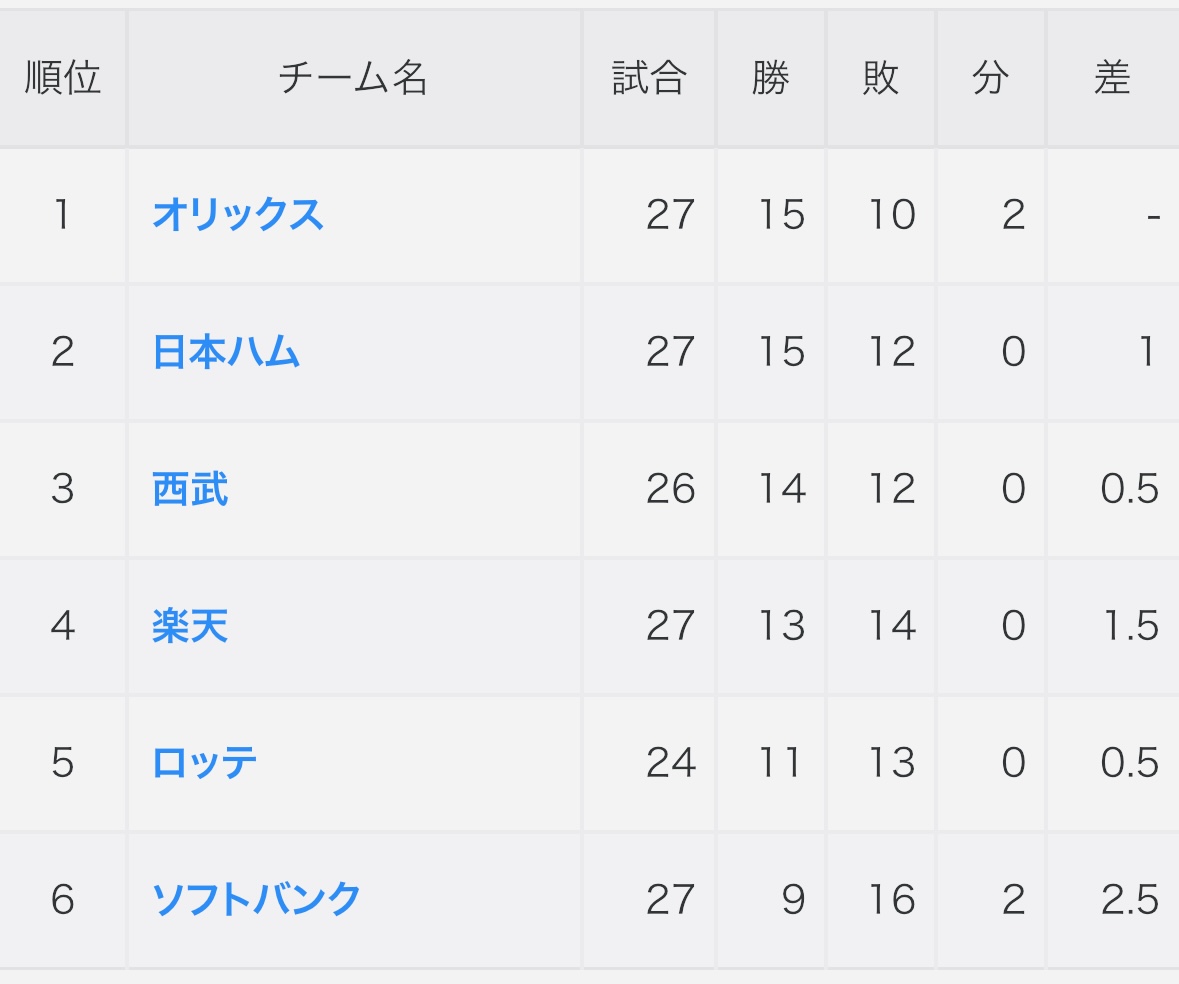Open the オリックス team link
The height and width of the screenshot is (984, 1179).
click(238, 215)
